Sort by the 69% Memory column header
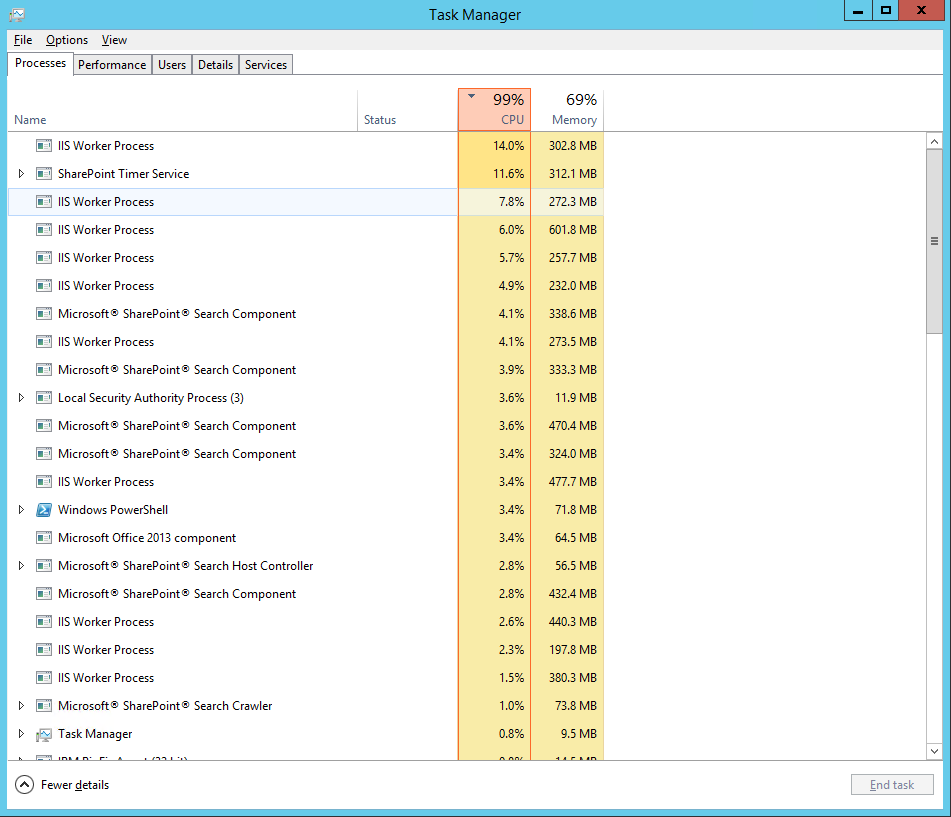The image size is (951, 817). pyautogui.click(x=567, y=110)
